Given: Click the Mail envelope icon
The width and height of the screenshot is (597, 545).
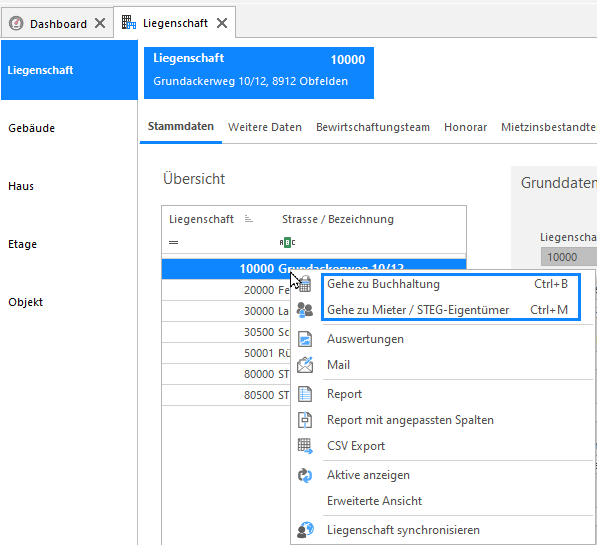Looking at the screenshot, I should (305, 365).
